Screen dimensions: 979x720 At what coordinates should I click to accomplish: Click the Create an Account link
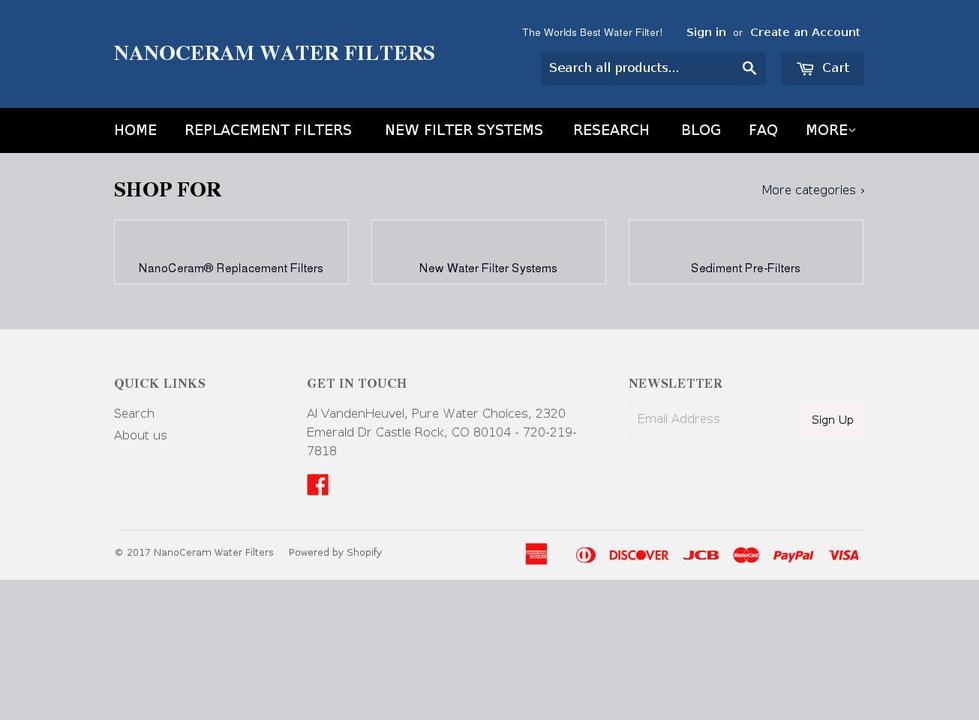(x=805, y=32)
